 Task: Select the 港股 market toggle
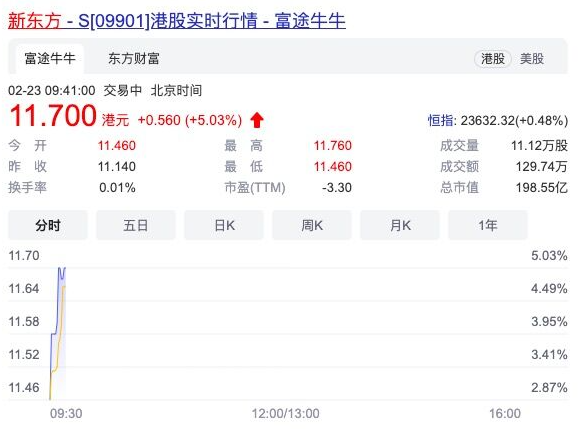point(493,58)
